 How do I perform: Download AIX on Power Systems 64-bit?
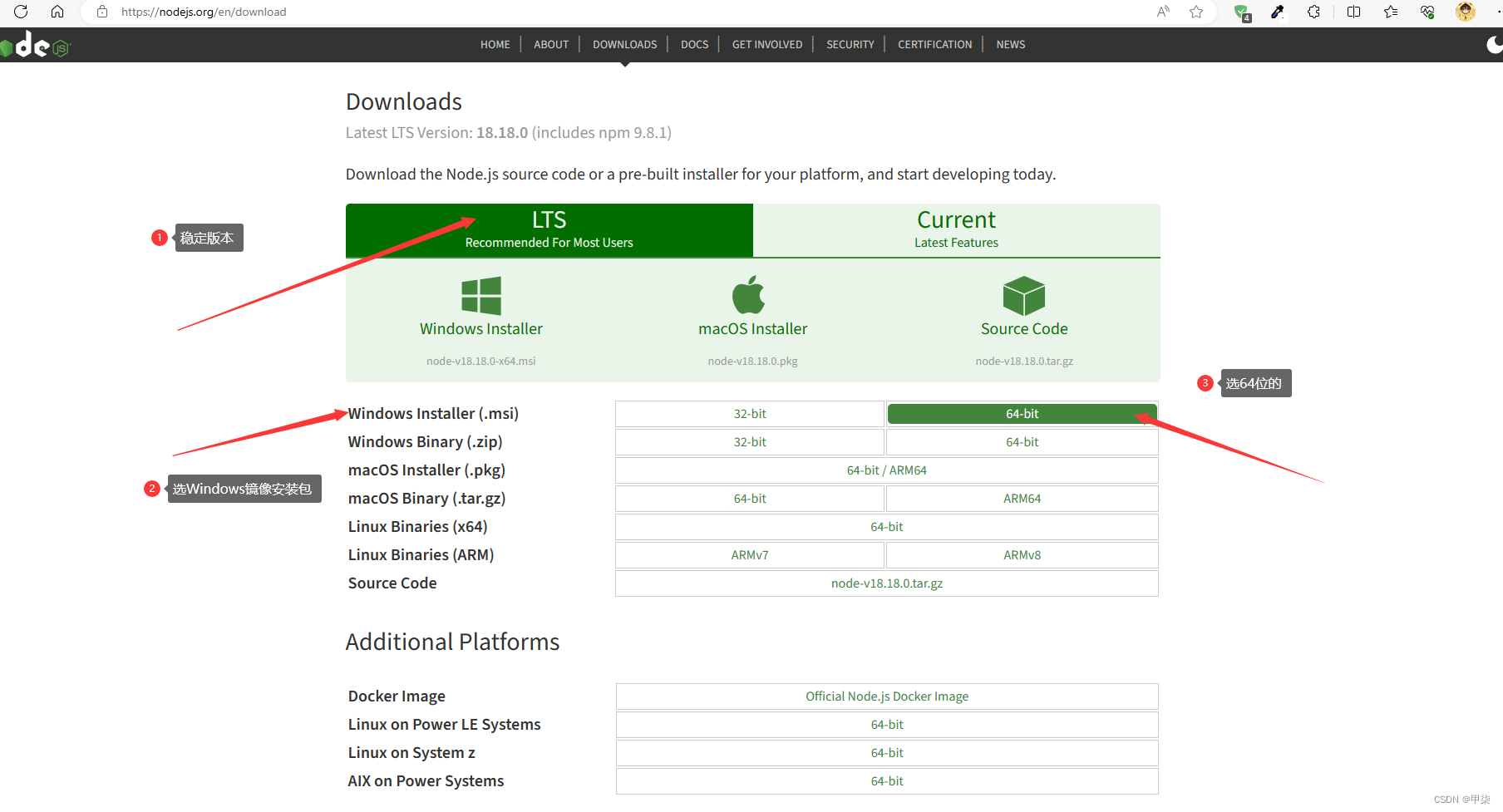pos(887,781)
